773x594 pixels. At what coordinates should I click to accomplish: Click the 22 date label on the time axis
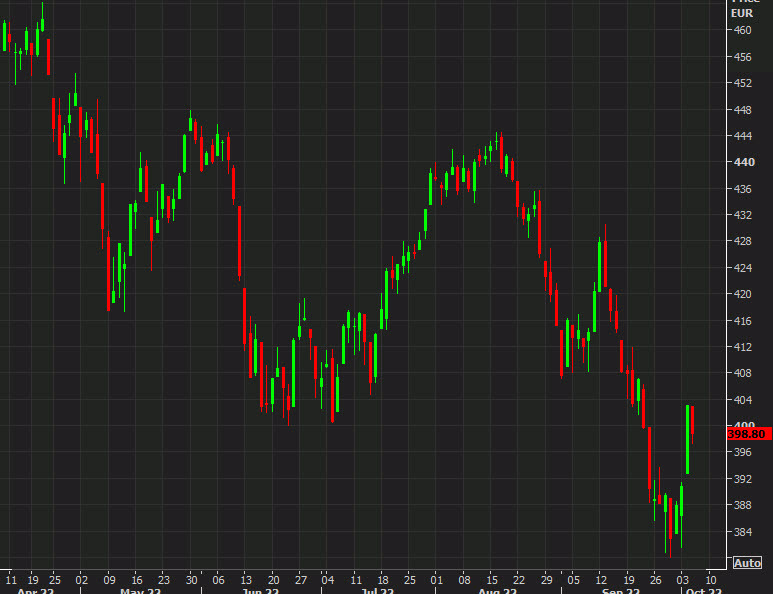(x=519, y=580)
